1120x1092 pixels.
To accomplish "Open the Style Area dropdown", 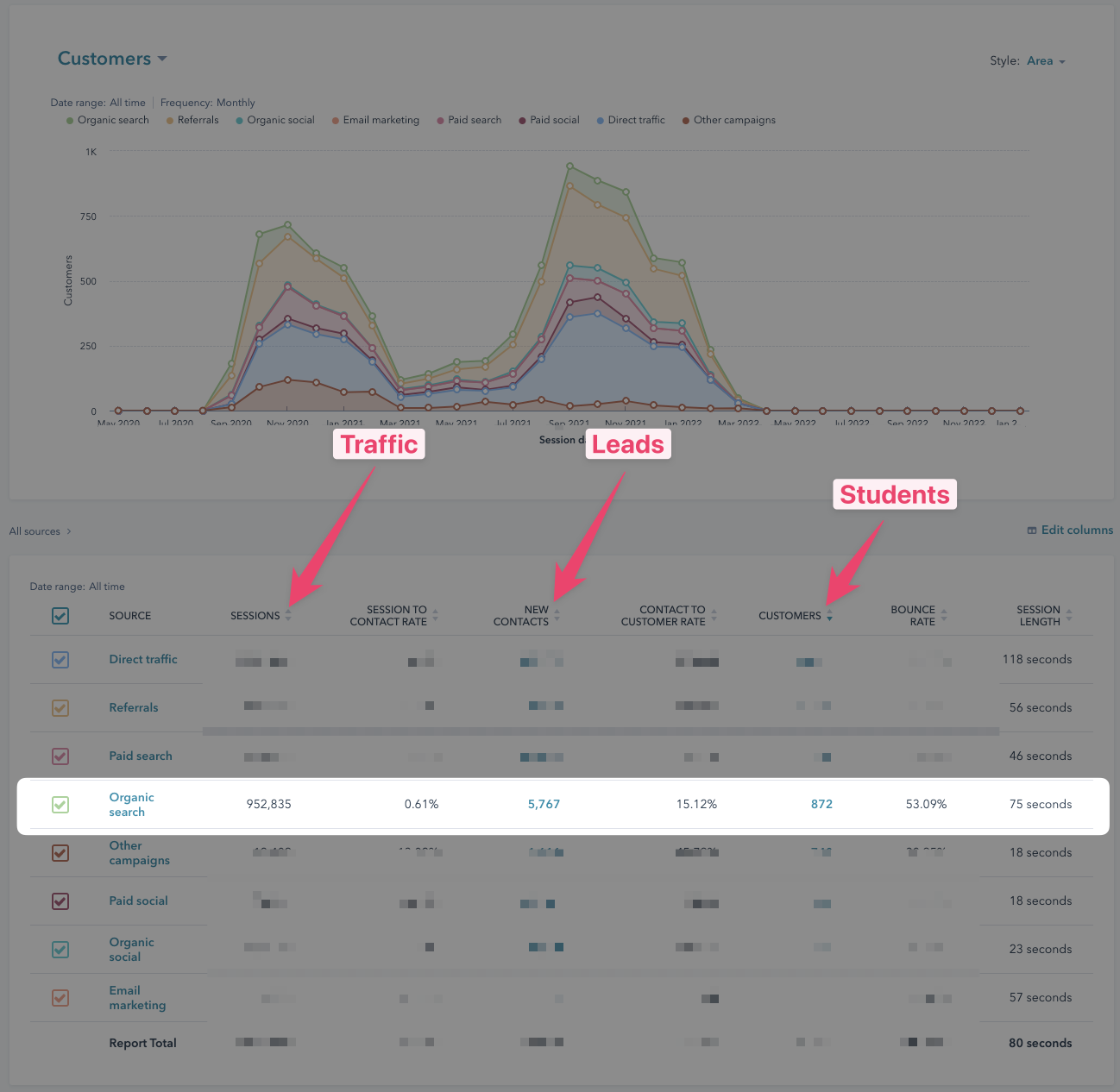I will [x=1046, y=61].
